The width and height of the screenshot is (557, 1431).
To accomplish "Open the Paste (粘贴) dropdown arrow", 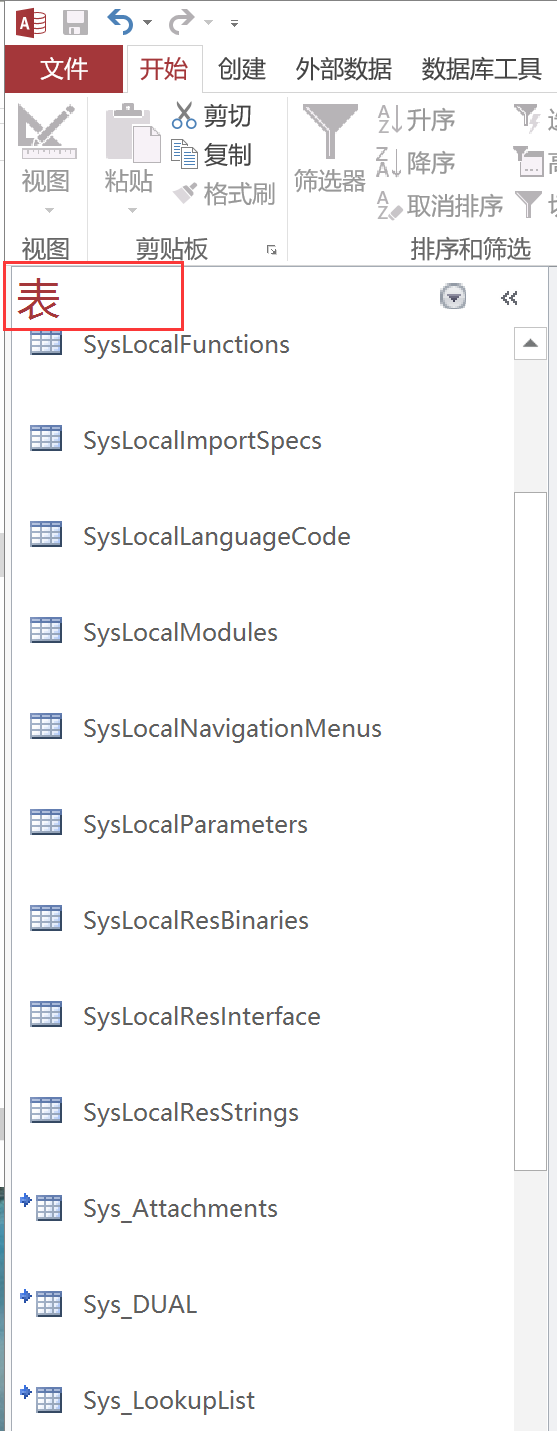I will (x=130, y=211).
